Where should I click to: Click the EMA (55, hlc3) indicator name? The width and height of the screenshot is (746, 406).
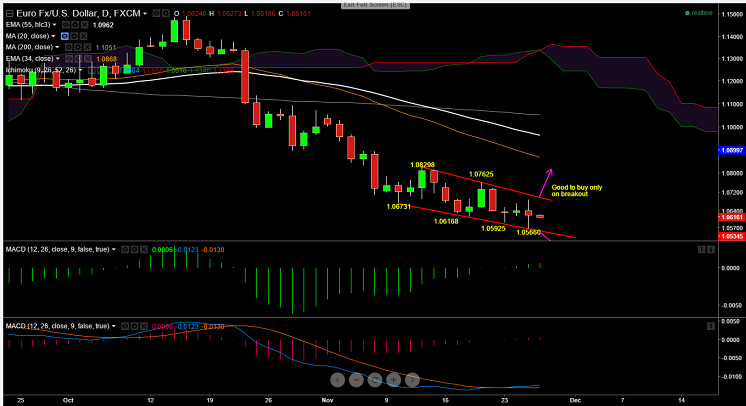28,25
